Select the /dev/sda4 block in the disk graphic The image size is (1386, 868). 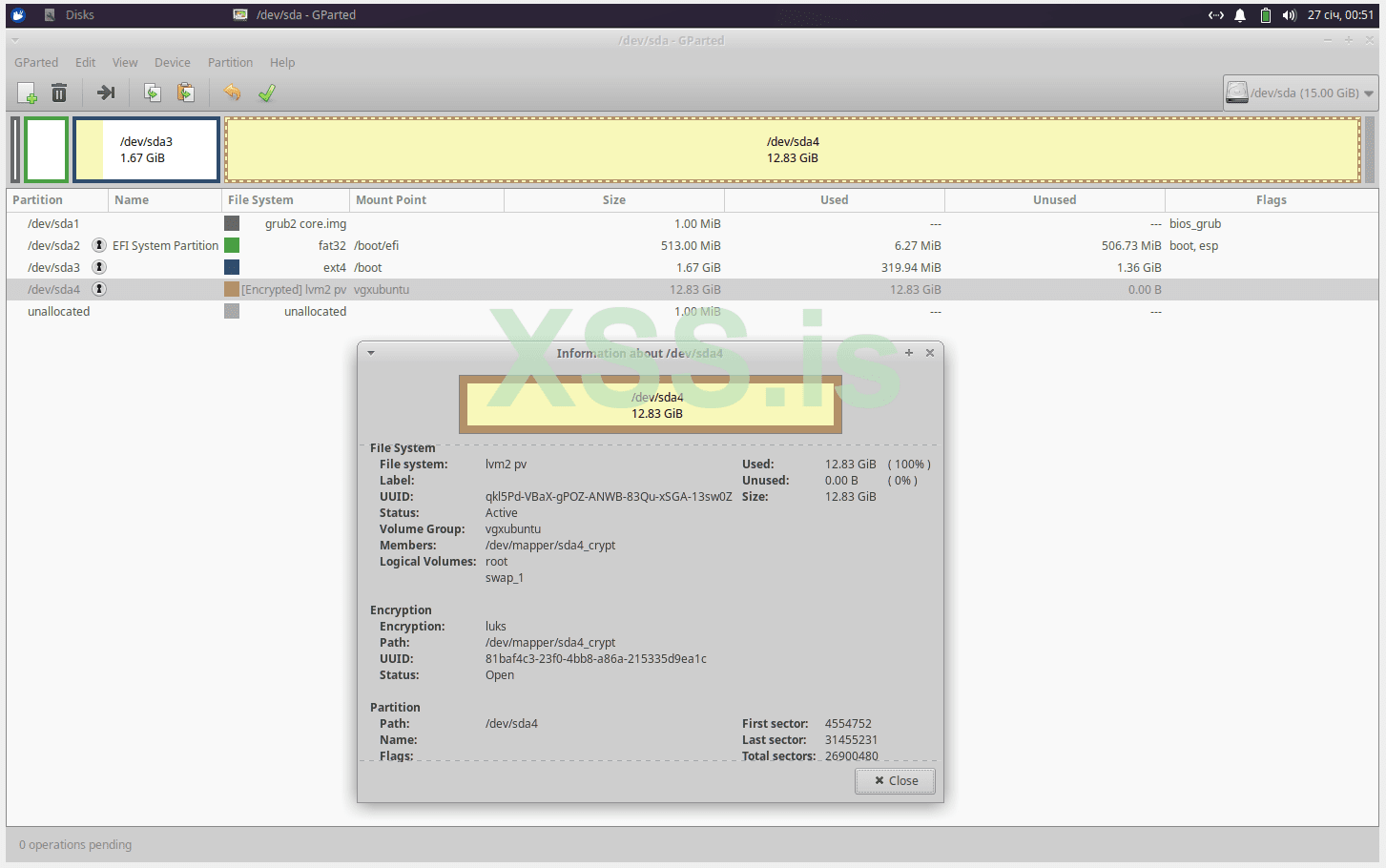793,150
